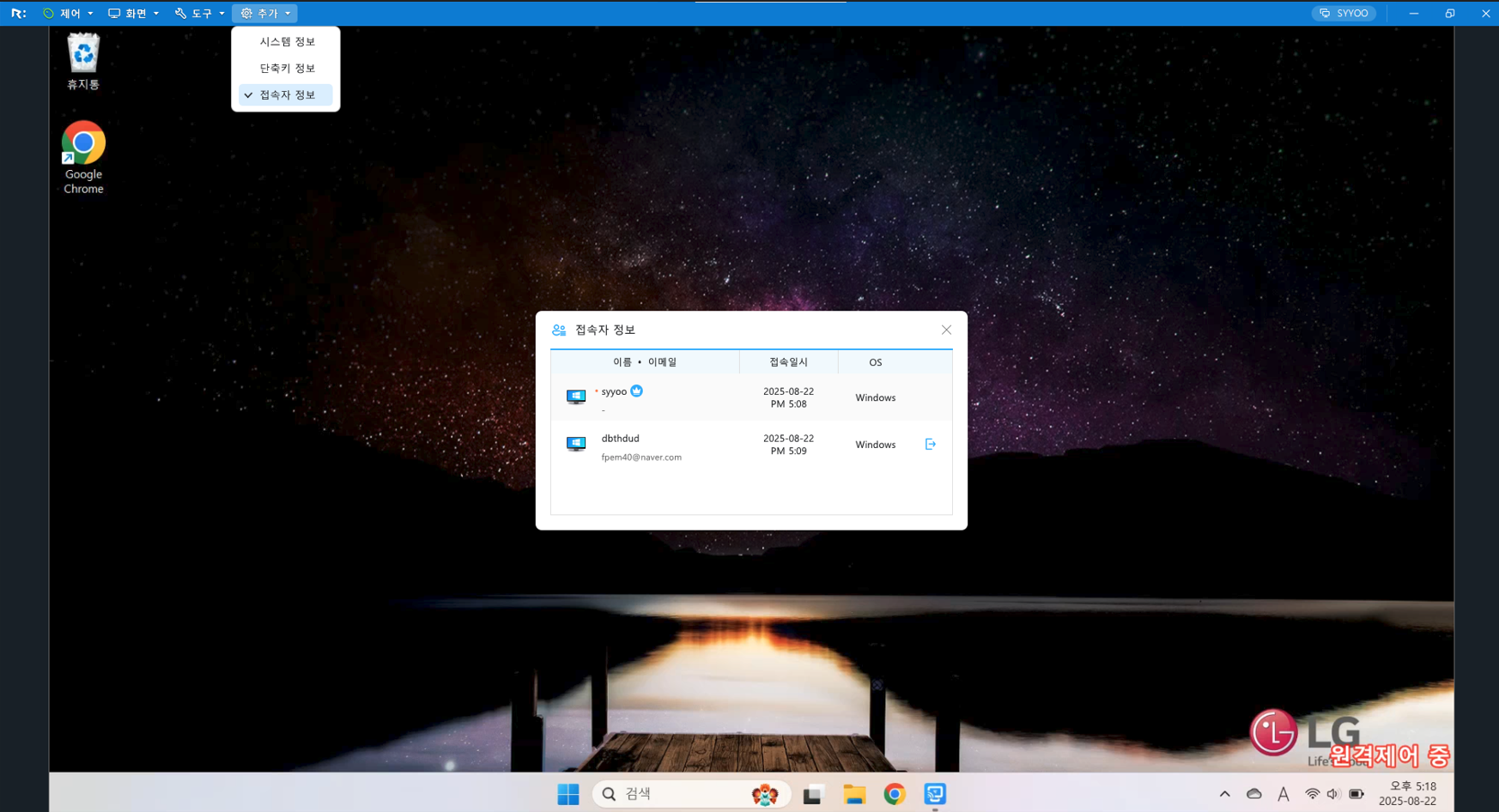Open Google Chrome from the taskbar
1499x812 pixels.
[x=895, y=794]
